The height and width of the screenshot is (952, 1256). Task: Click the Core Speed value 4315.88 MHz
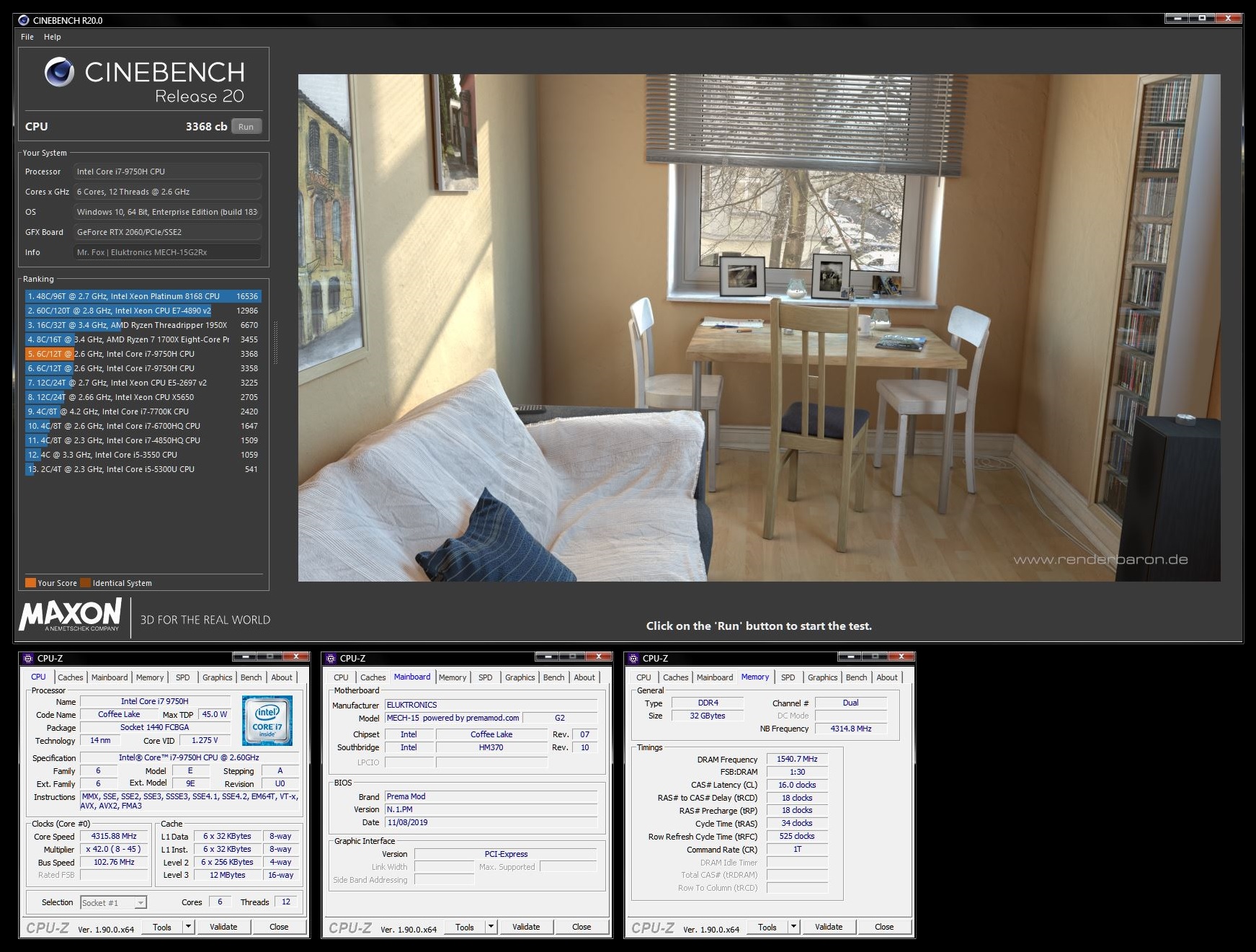pyautogui.click(x=114, y=836)
